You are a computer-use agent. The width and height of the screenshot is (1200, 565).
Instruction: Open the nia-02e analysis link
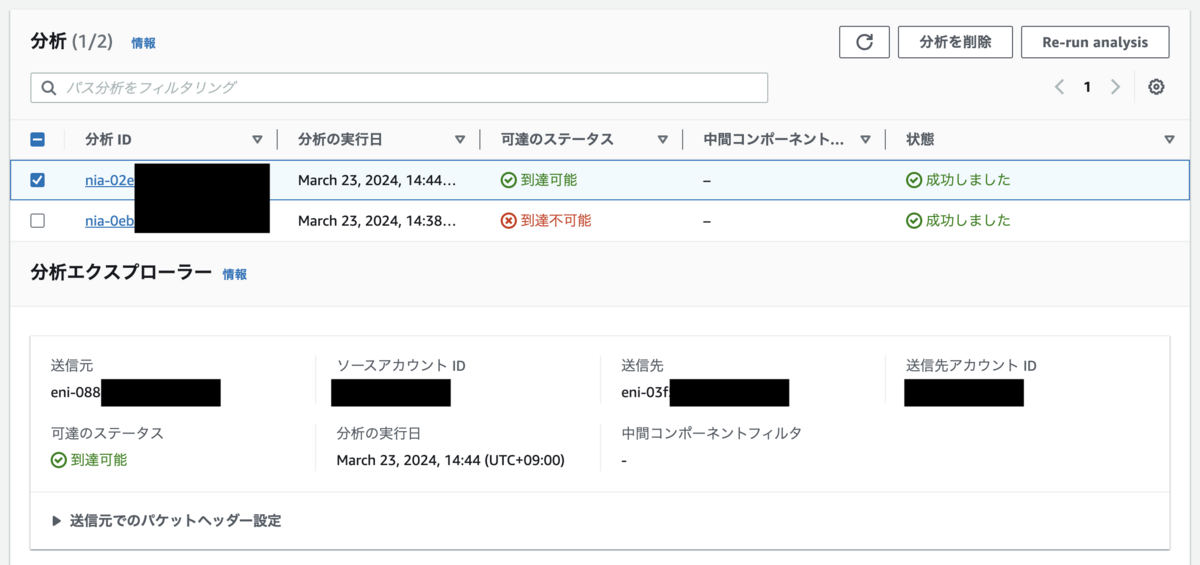110,180
